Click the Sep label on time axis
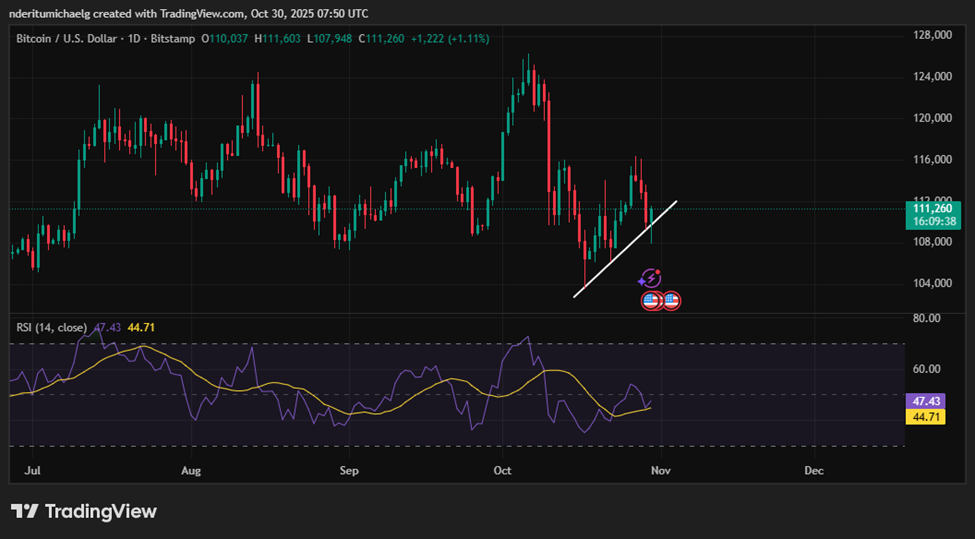This screenshot has height=539, width=975. [x=349, y=471]
